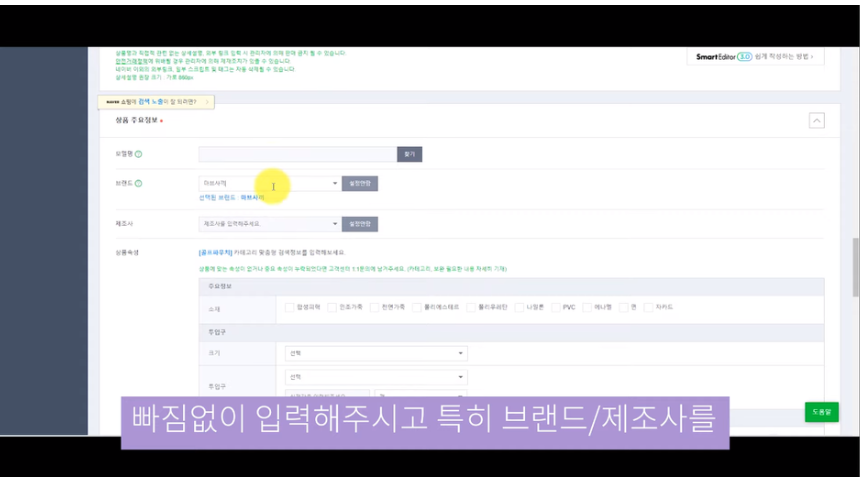The width and height of the screenshot is (860, 480).
Task: Click the 안전거래정책 link in green notice
Action: pyautogui.click(x=132, y=61)
